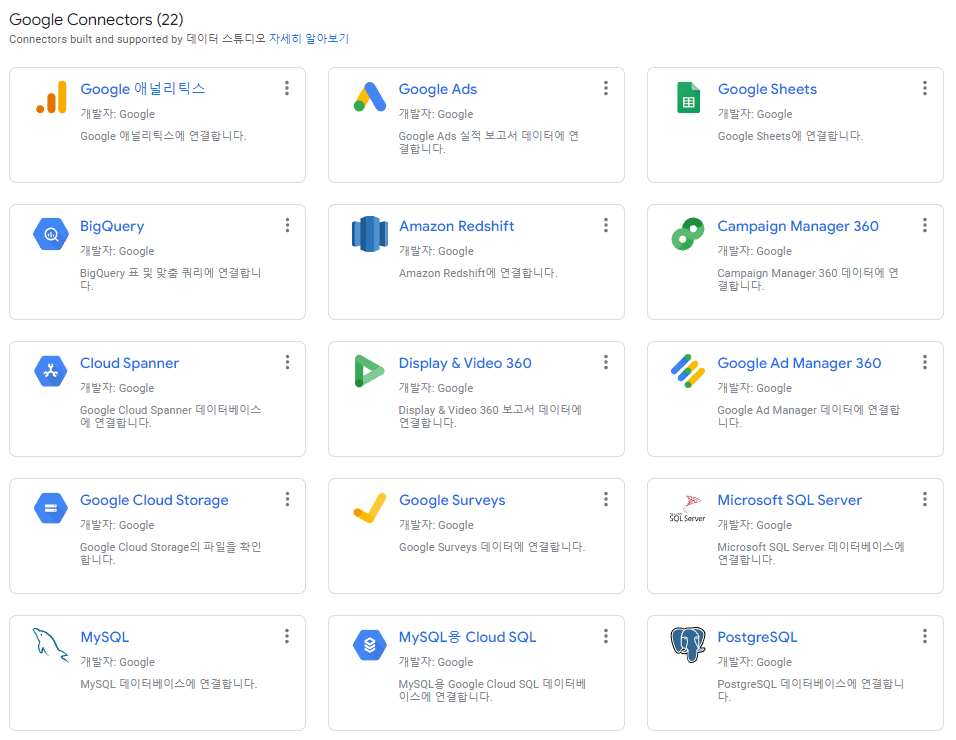
Task: Select the PostgreSQL connector title
Action: (x=757, y=637)
